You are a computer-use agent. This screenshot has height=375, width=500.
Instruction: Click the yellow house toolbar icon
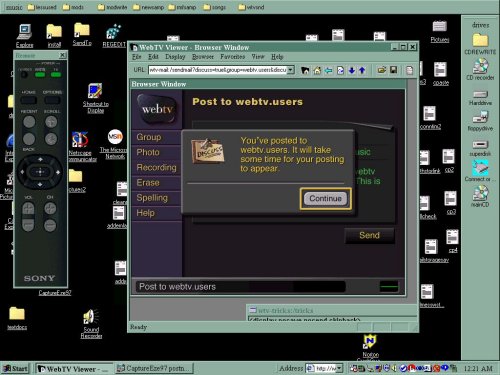tap(317, 70)
